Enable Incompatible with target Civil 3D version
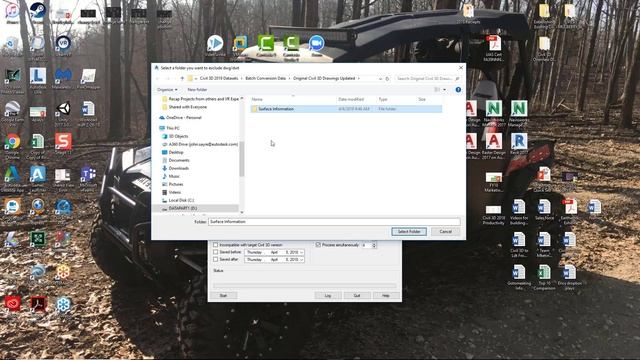The image size is (640, 360). (x=215, y=245)
